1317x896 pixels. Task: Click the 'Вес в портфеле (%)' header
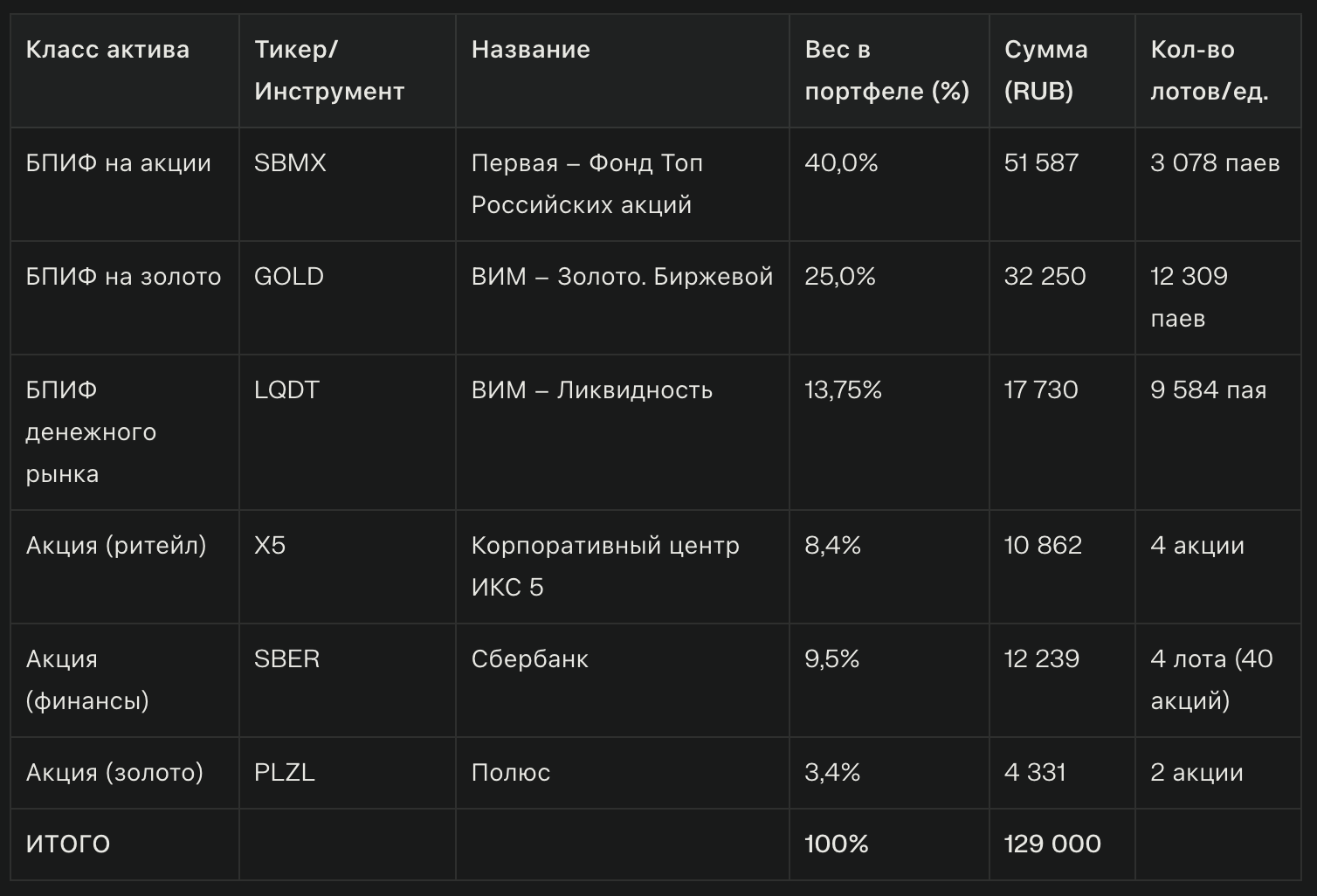click(886, 71)
